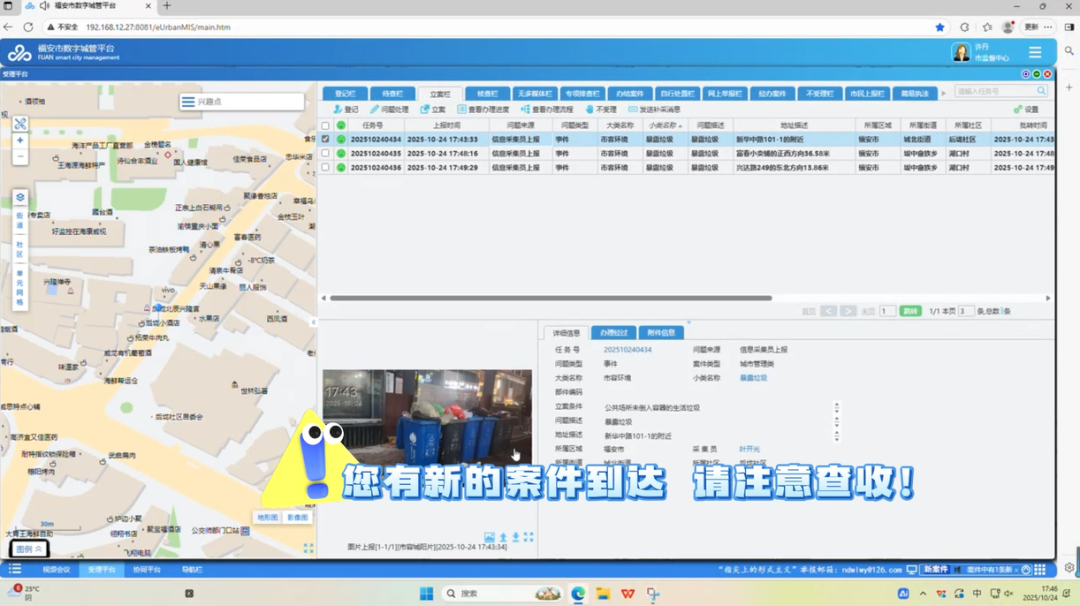1080x606 pixels.
Task: Click the 立案 toolbar action
Action: [x=433, y=109]
